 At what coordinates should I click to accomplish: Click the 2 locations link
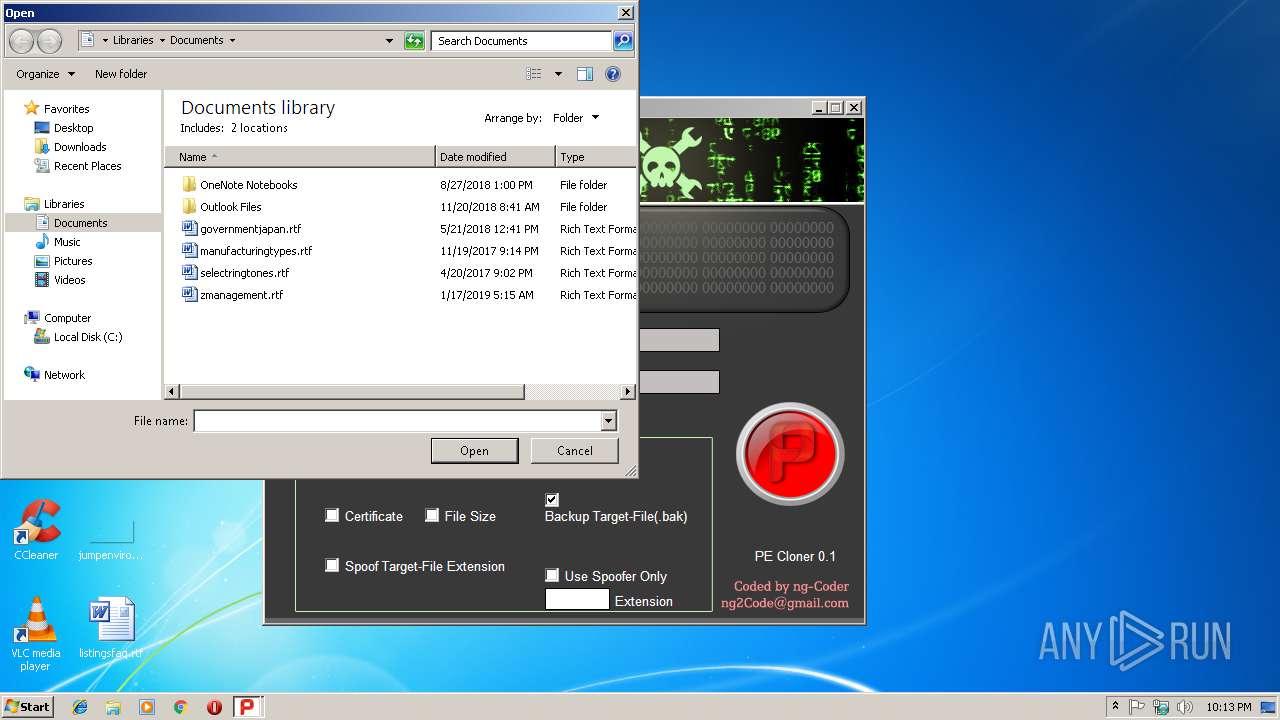coord(259,128)
